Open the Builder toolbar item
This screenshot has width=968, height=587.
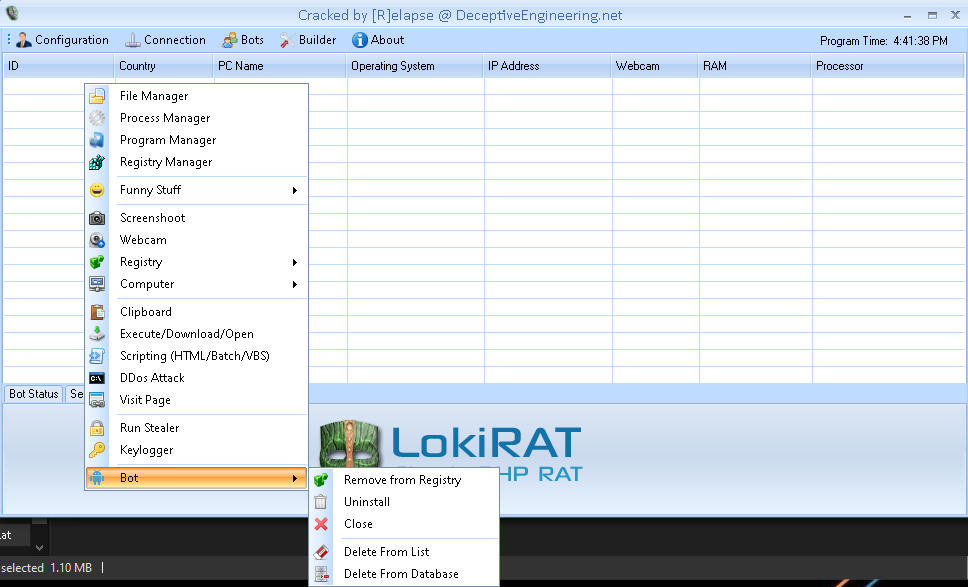pyautogui.click(x=308, y=40)
